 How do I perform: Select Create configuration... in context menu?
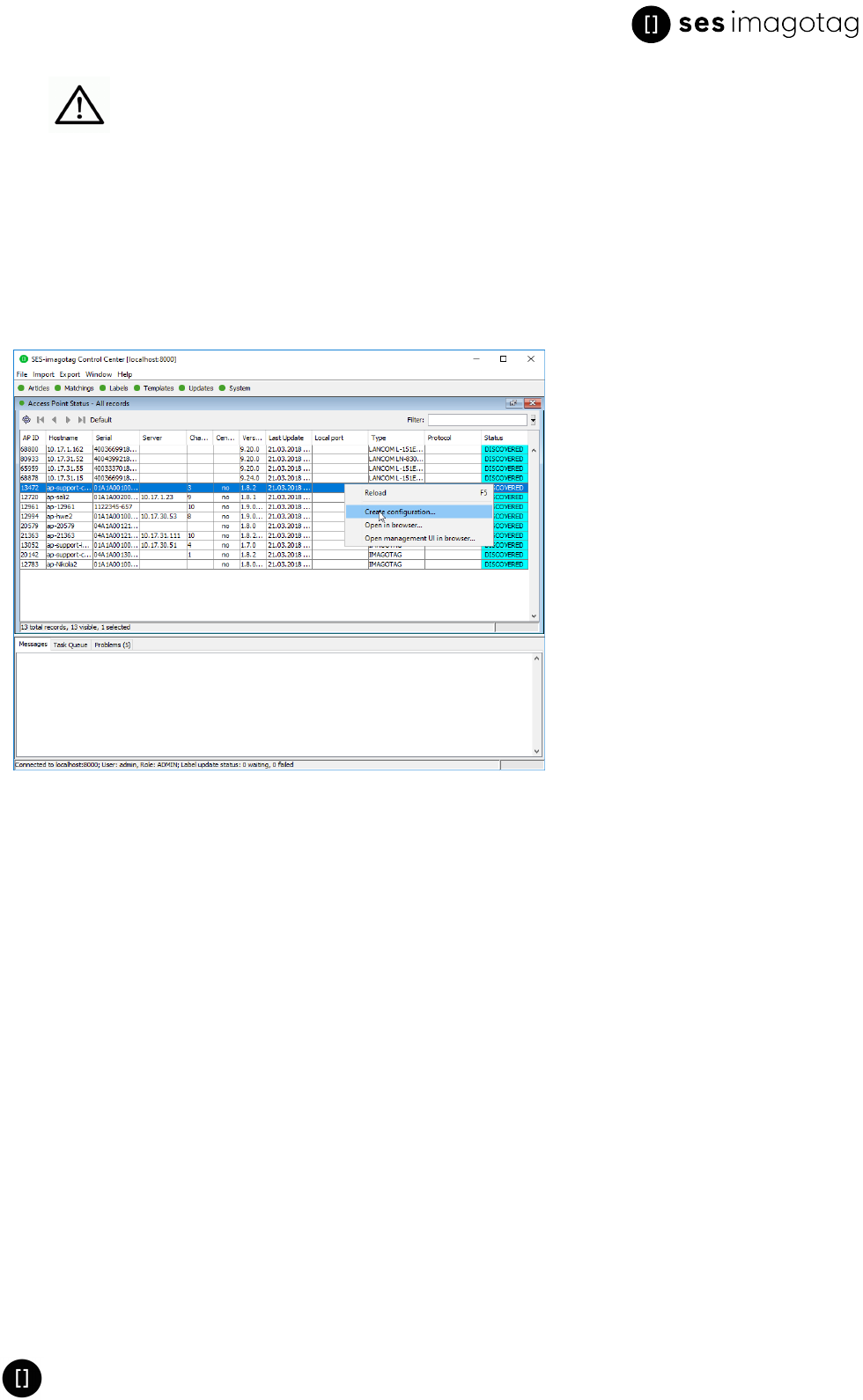click(418, 512)
